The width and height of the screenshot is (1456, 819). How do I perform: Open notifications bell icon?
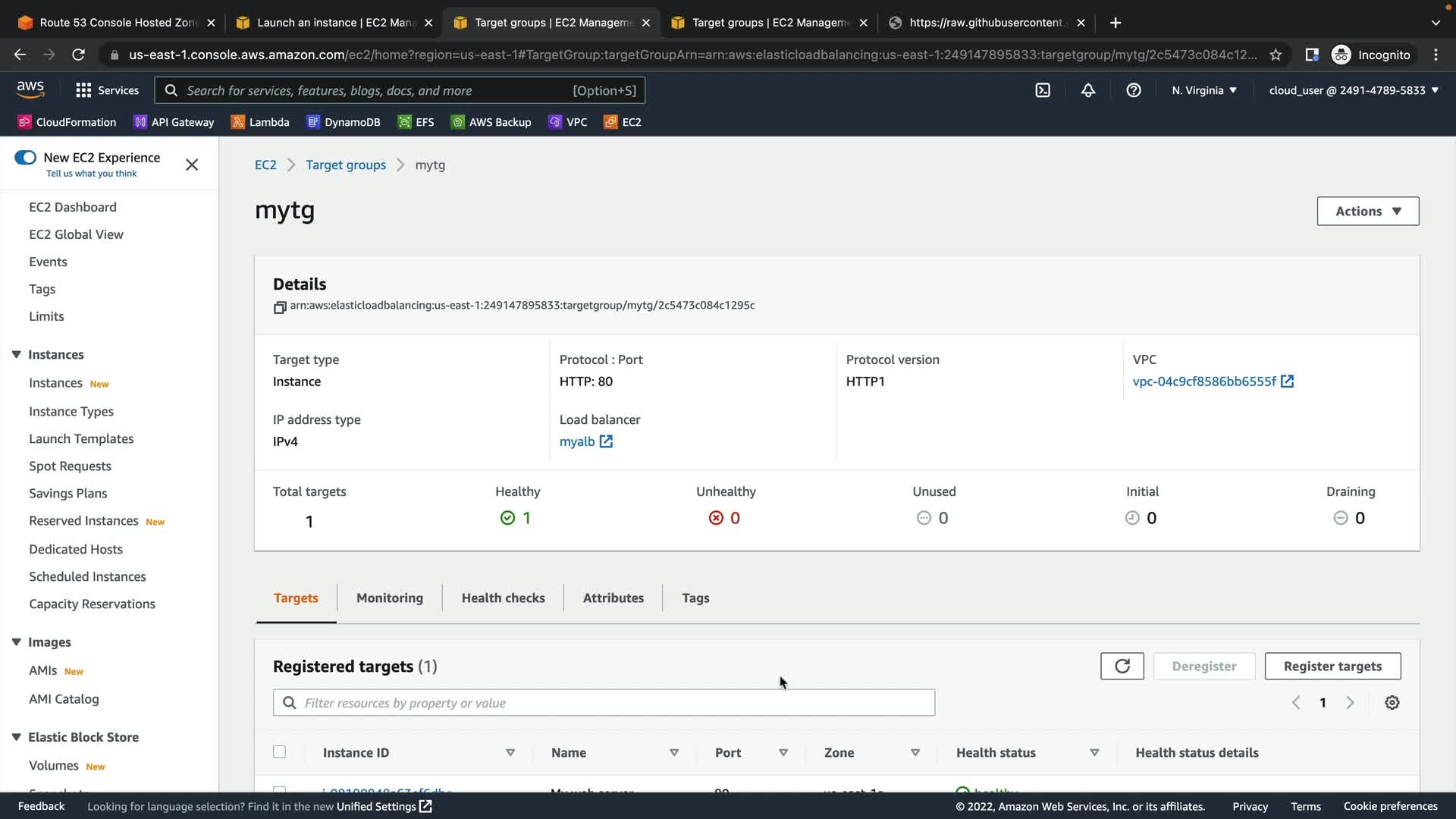(x=1088, y=90)
